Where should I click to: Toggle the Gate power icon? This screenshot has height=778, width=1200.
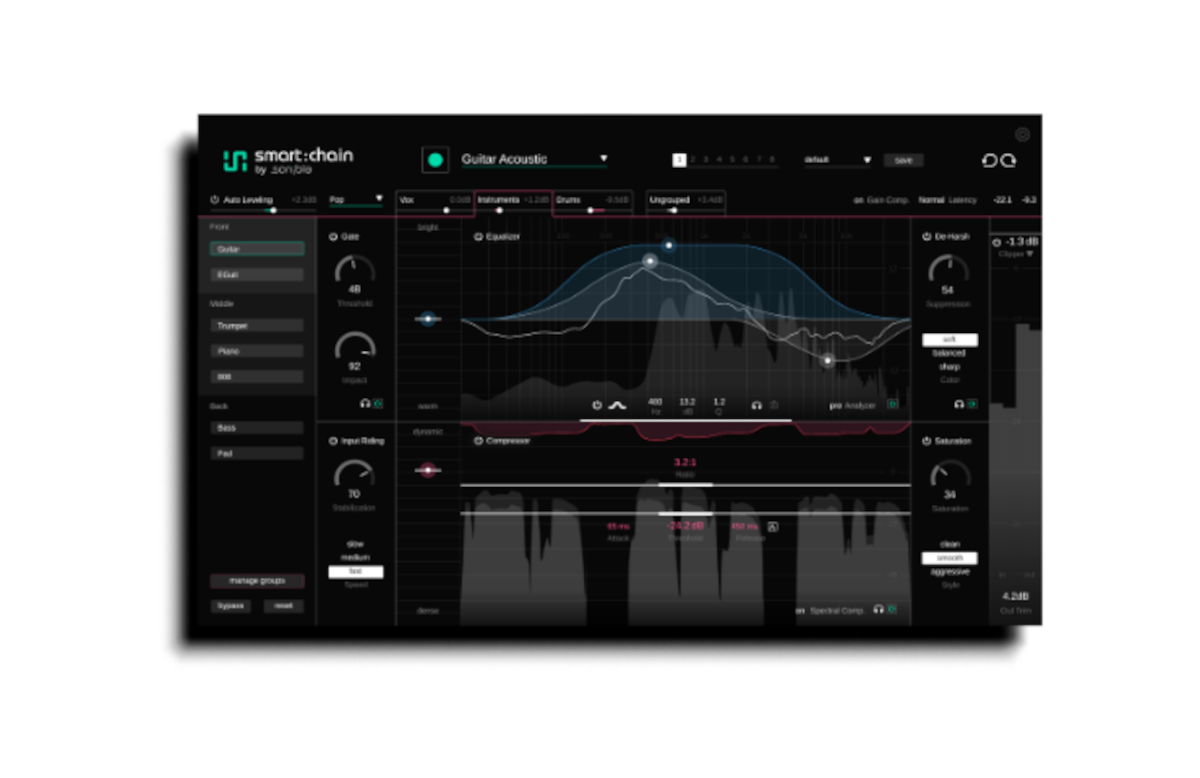(x=333, y=237)
